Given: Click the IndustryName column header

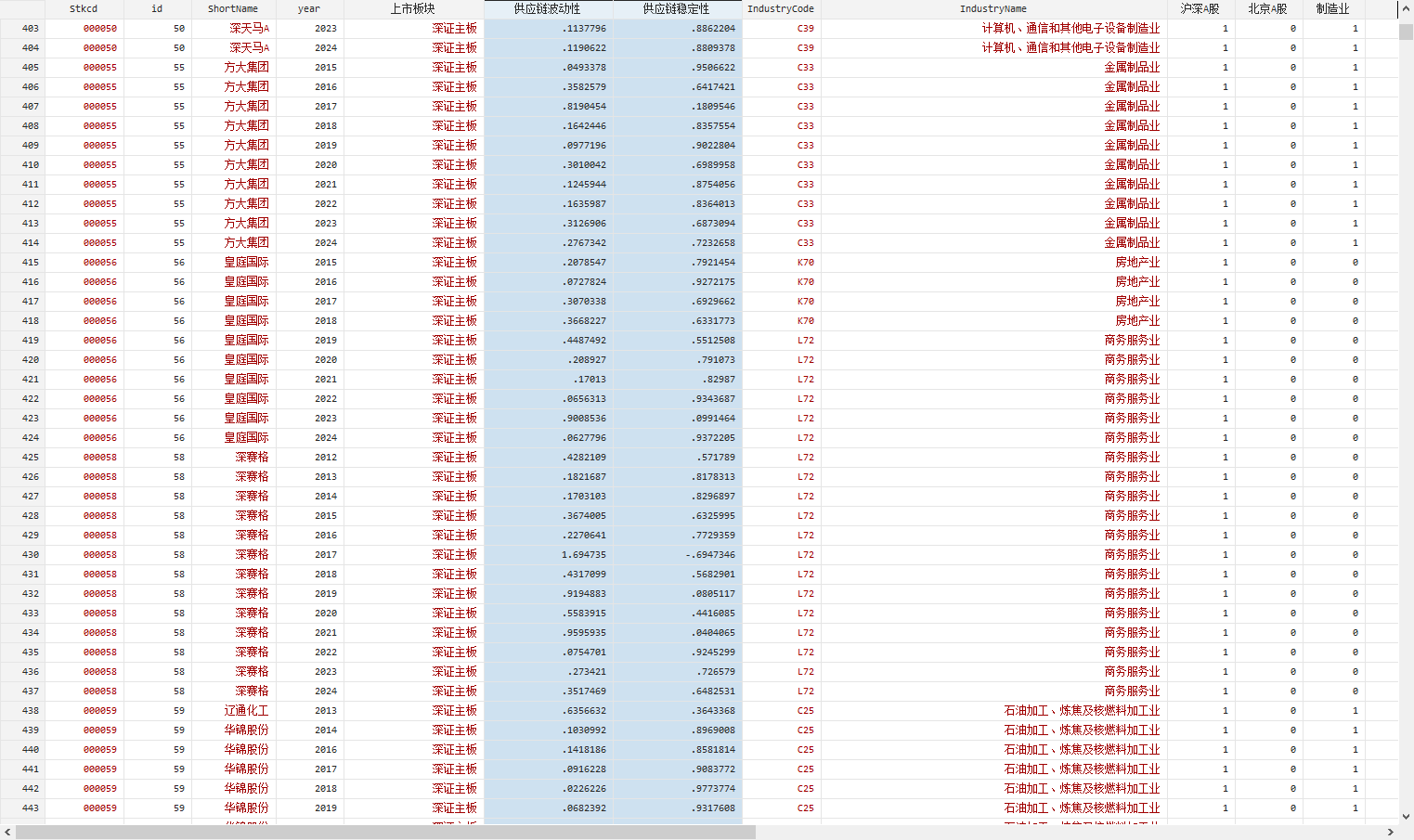Looking at the screenshot, I should (993, 9).
